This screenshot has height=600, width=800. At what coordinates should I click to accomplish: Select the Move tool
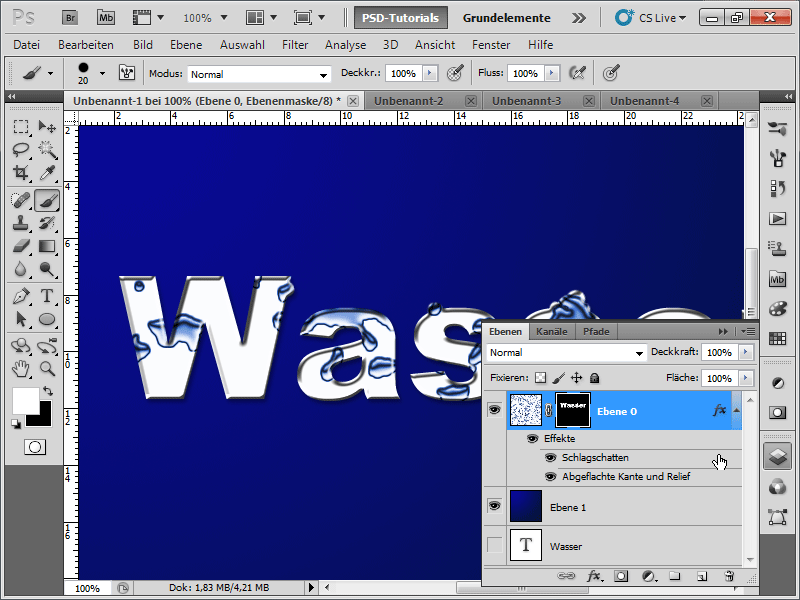coord(47,126)
